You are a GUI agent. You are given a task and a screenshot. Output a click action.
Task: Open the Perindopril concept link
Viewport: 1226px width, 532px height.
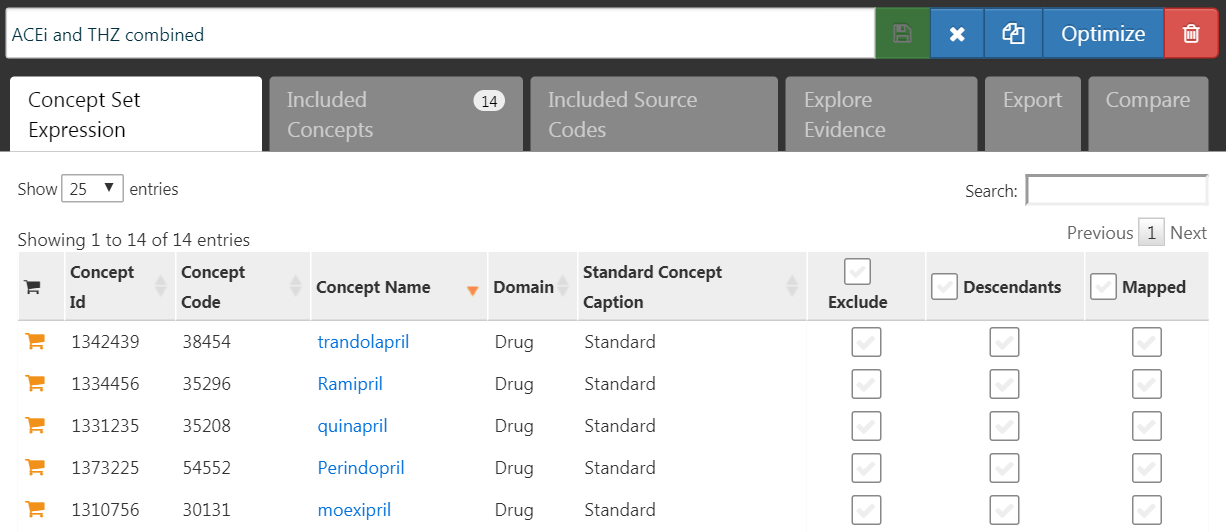(x=361, y=468)
